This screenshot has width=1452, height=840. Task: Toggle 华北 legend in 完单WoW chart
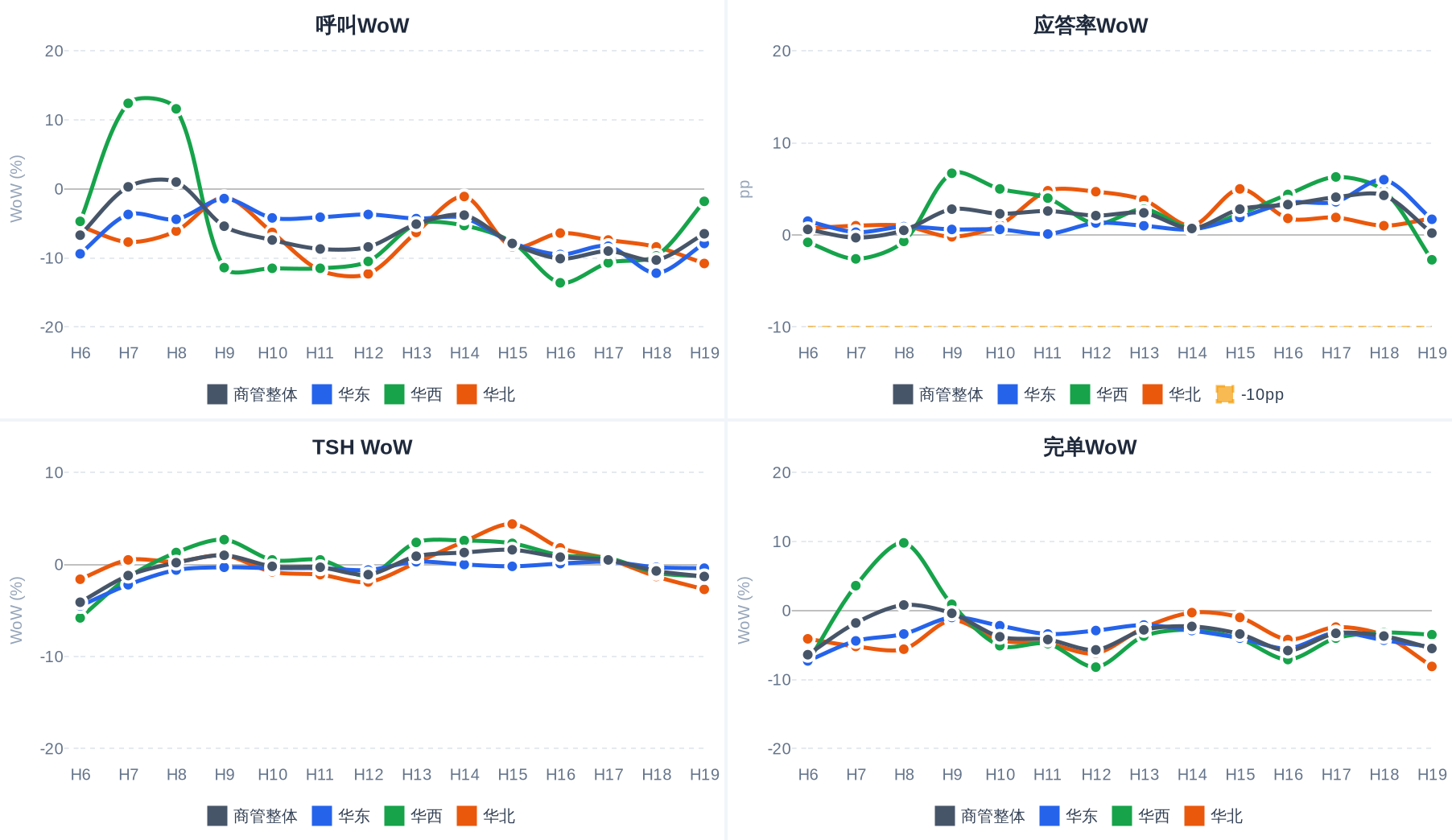1214,816
